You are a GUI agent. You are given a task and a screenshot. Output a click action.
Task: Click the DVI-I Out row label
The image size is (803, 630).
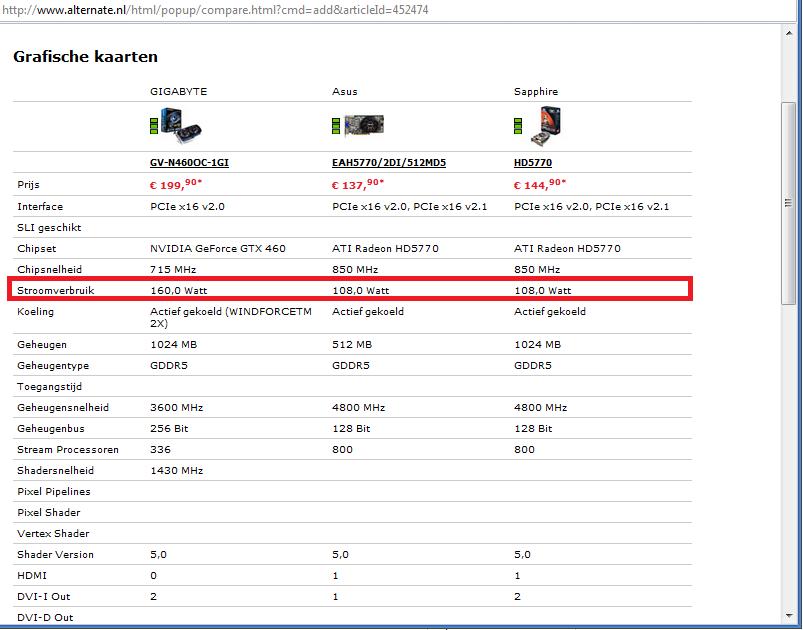44,597
